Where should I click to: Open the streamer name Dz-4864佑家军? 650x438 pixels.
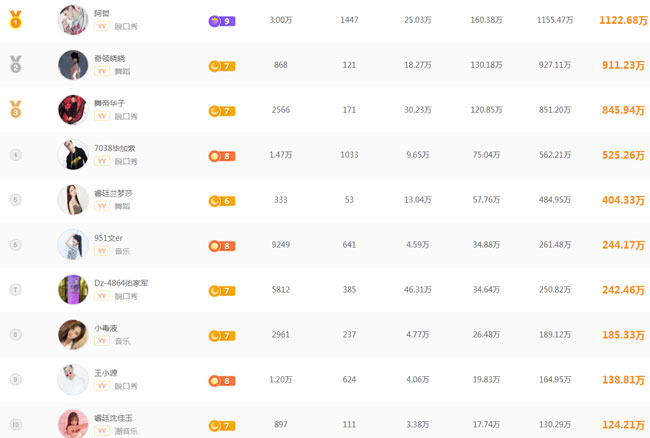point(121,283)
